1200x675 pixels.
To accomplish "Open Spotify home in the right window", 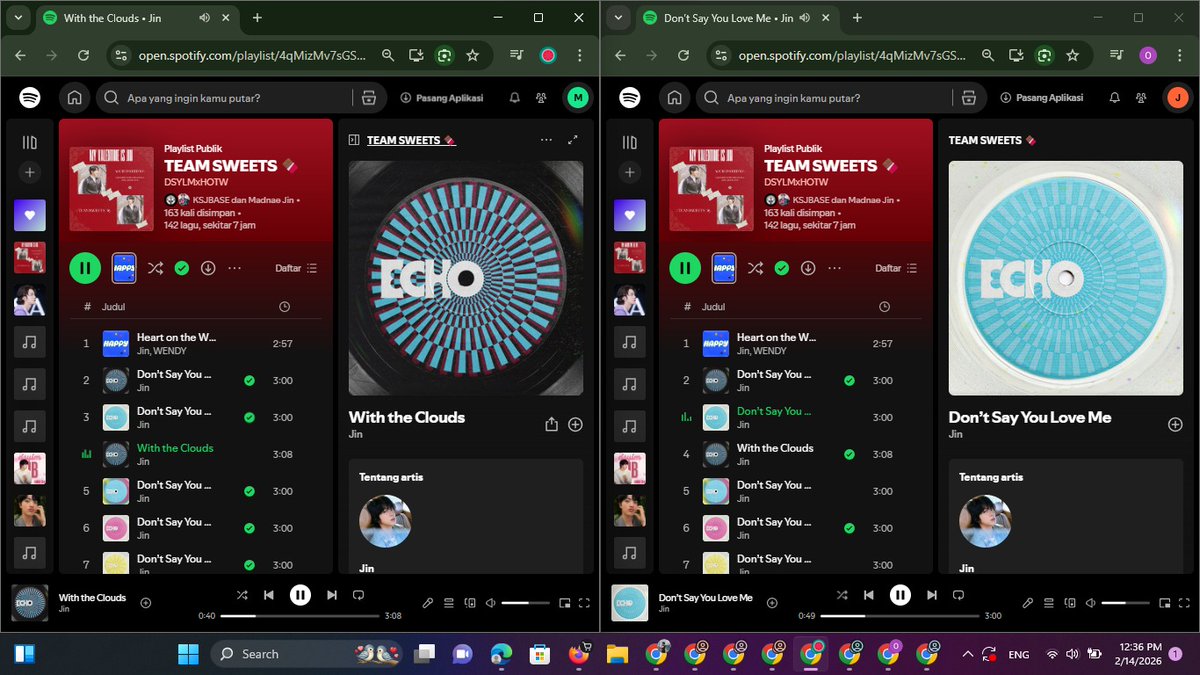I will (674, 98).
